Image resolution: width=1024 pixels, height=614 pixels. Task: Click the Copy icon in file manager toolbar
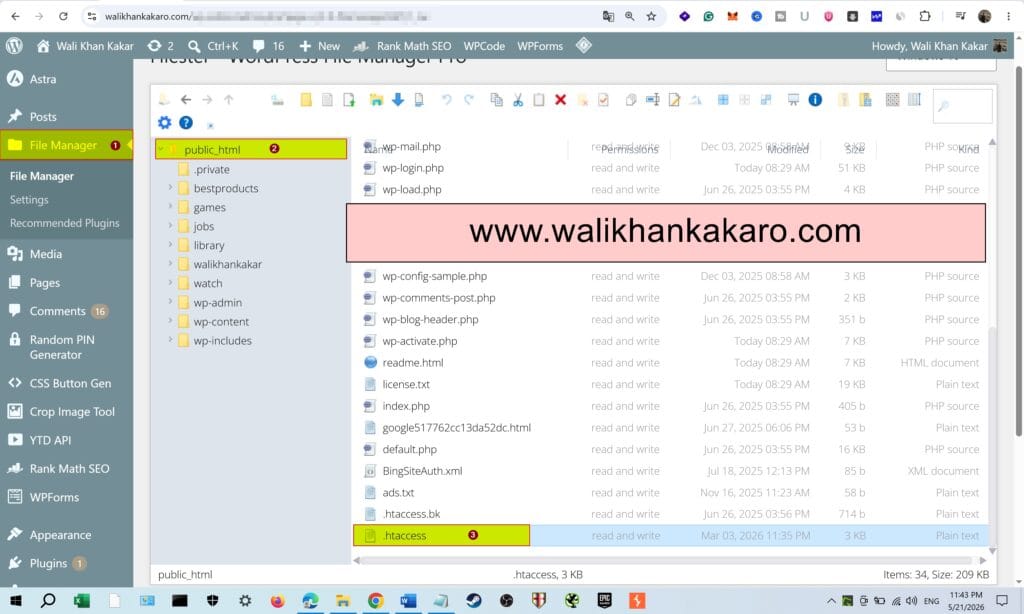[x=496, y=99]
